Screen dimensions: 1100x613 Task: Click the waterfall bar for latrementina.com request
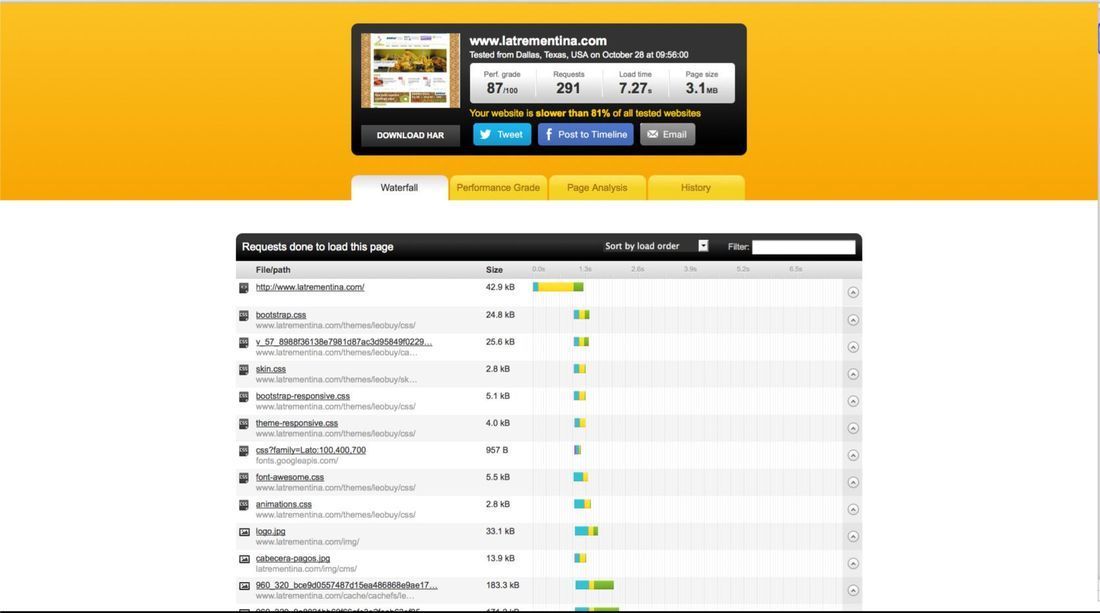tap(558, 287)
